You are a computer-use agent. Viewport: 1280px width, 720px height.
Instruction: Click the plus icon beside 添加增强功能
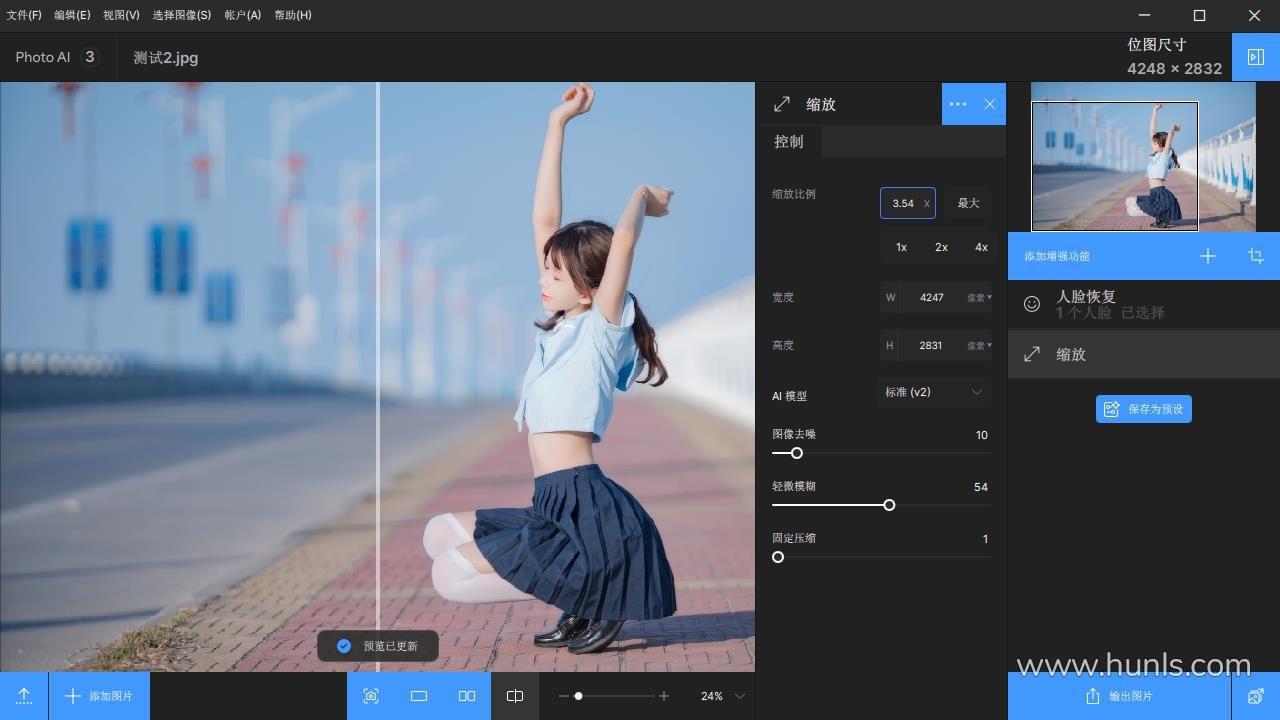click(1208, 256)
